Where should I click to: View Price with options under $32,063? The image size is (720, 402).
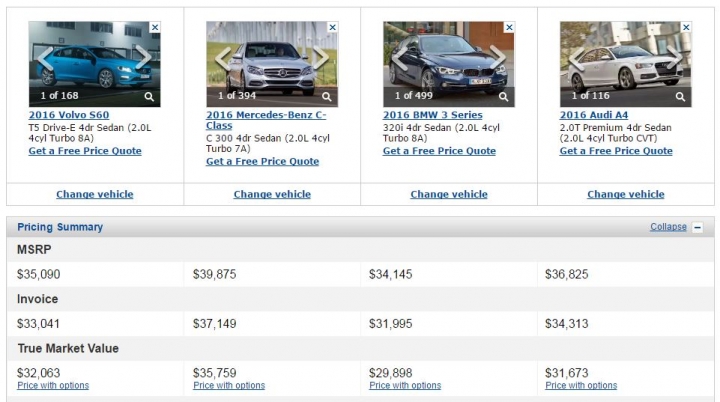53,385
